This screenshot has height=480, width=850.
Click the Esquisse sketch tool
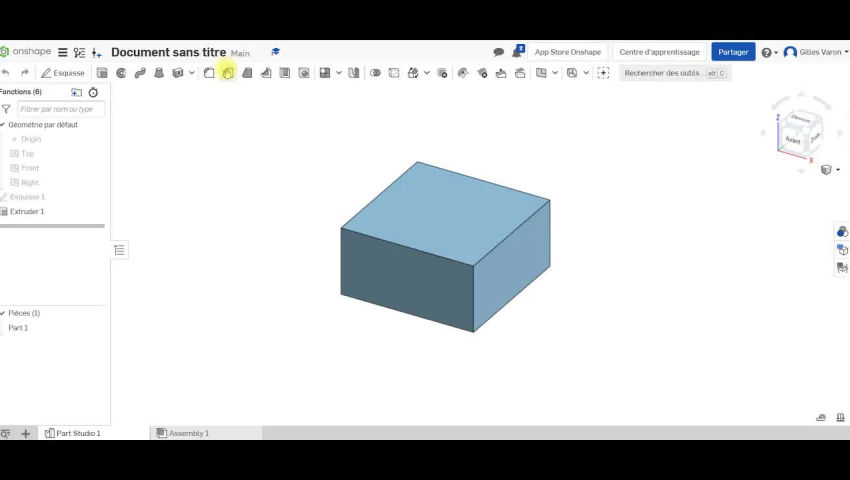pyautogui.click(x=62, y=73)
